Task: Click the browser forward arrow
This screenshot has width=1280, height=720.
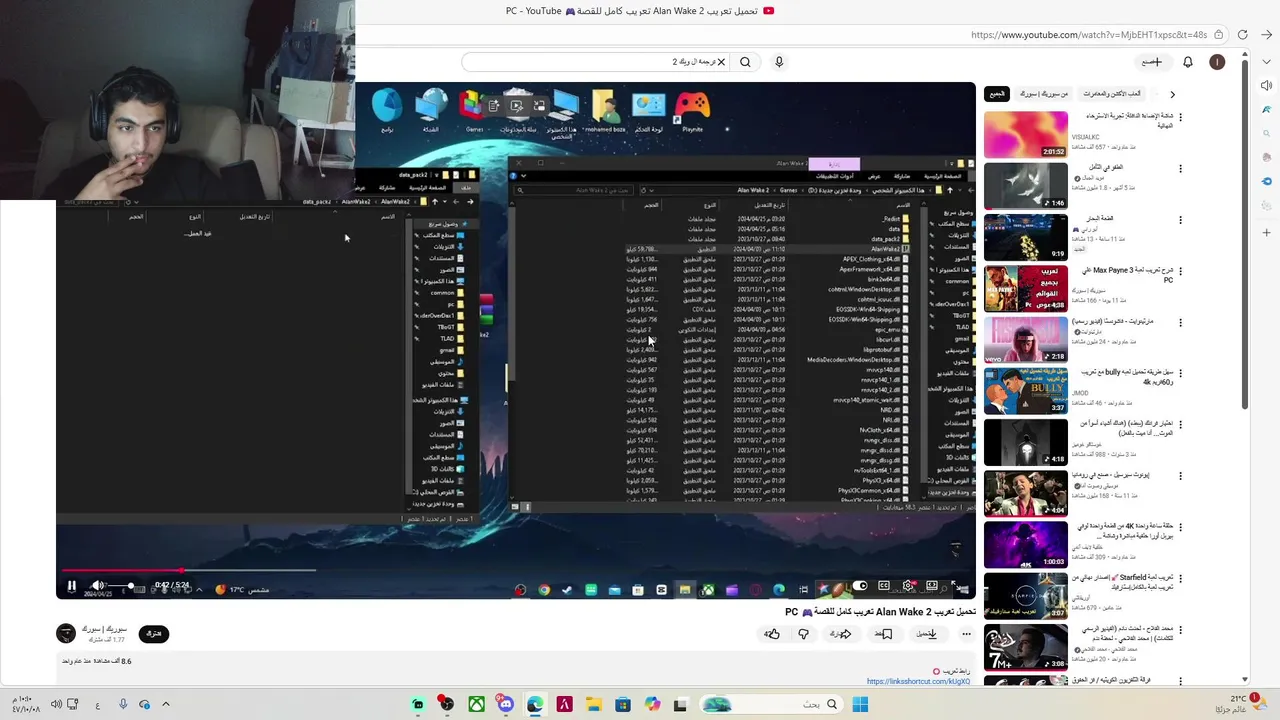Action: point(1266,35)
